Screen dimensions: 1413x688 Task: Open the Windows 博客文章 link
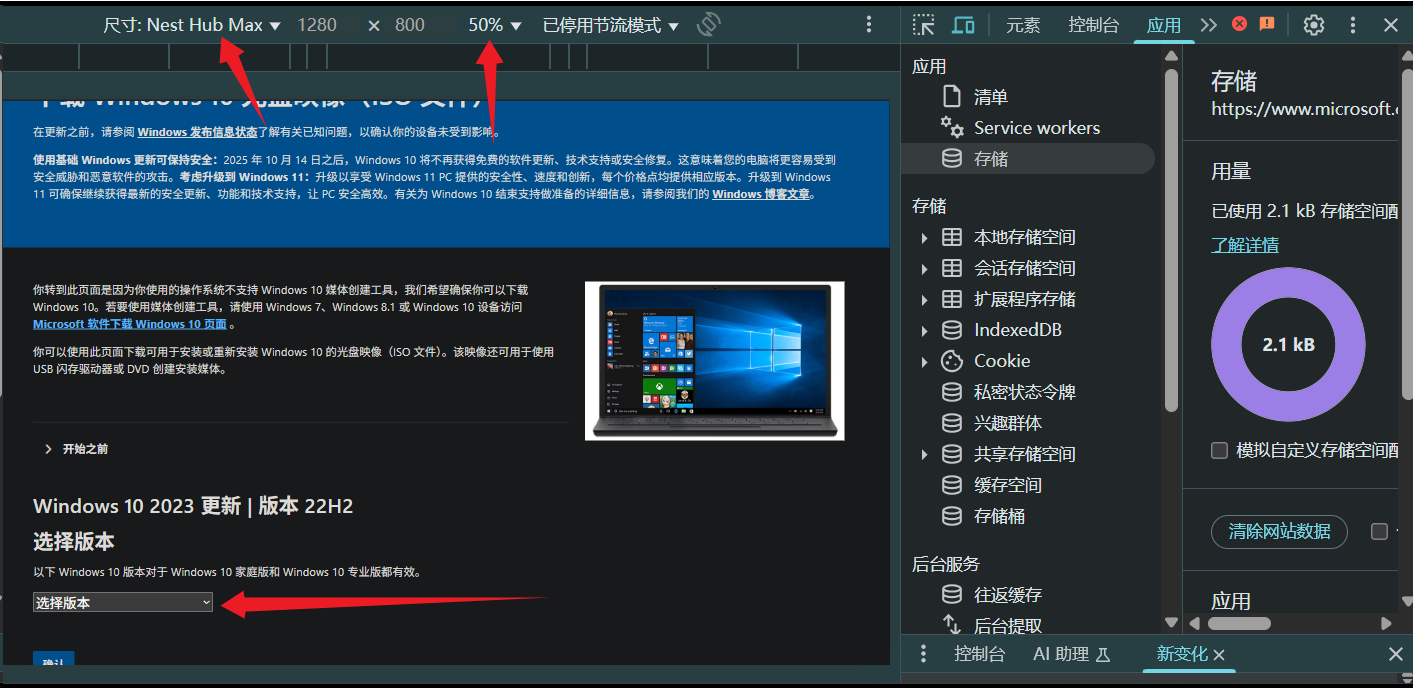coord(761,194)
